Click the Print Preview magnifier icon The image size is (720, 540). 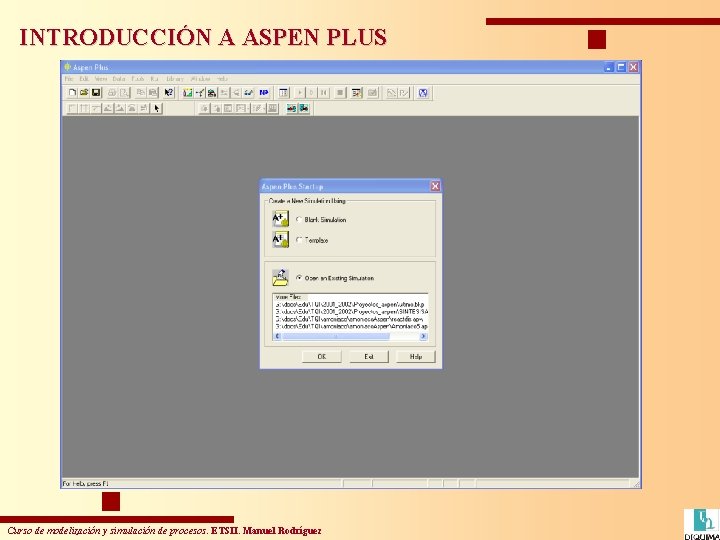(125, 93)
